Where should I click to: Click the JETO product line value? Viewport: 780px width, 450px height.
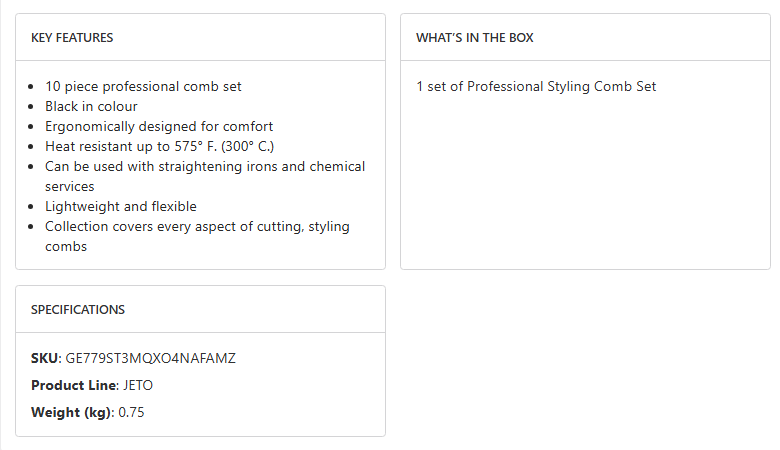coord(139,385)
